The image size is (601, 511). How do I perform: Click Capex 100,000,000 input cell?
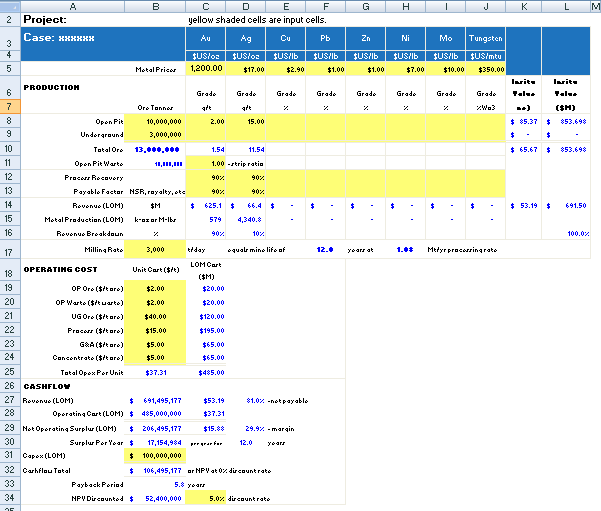point(155,455)
